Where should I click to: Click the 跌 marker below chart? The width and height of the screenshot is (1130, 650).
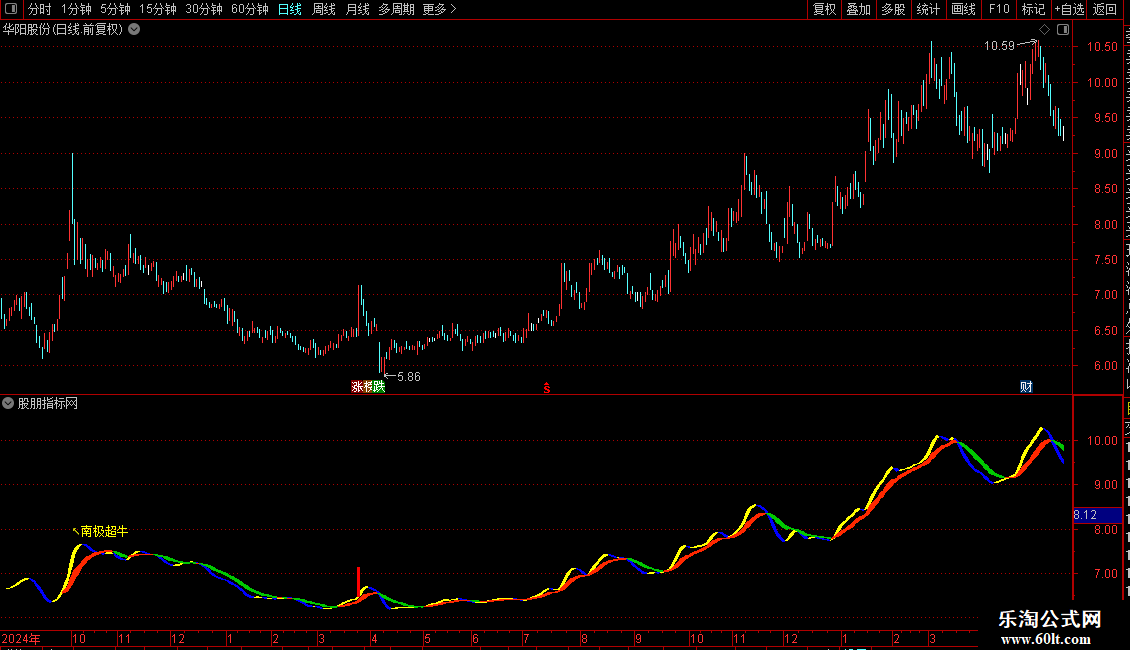click(379, 387)
